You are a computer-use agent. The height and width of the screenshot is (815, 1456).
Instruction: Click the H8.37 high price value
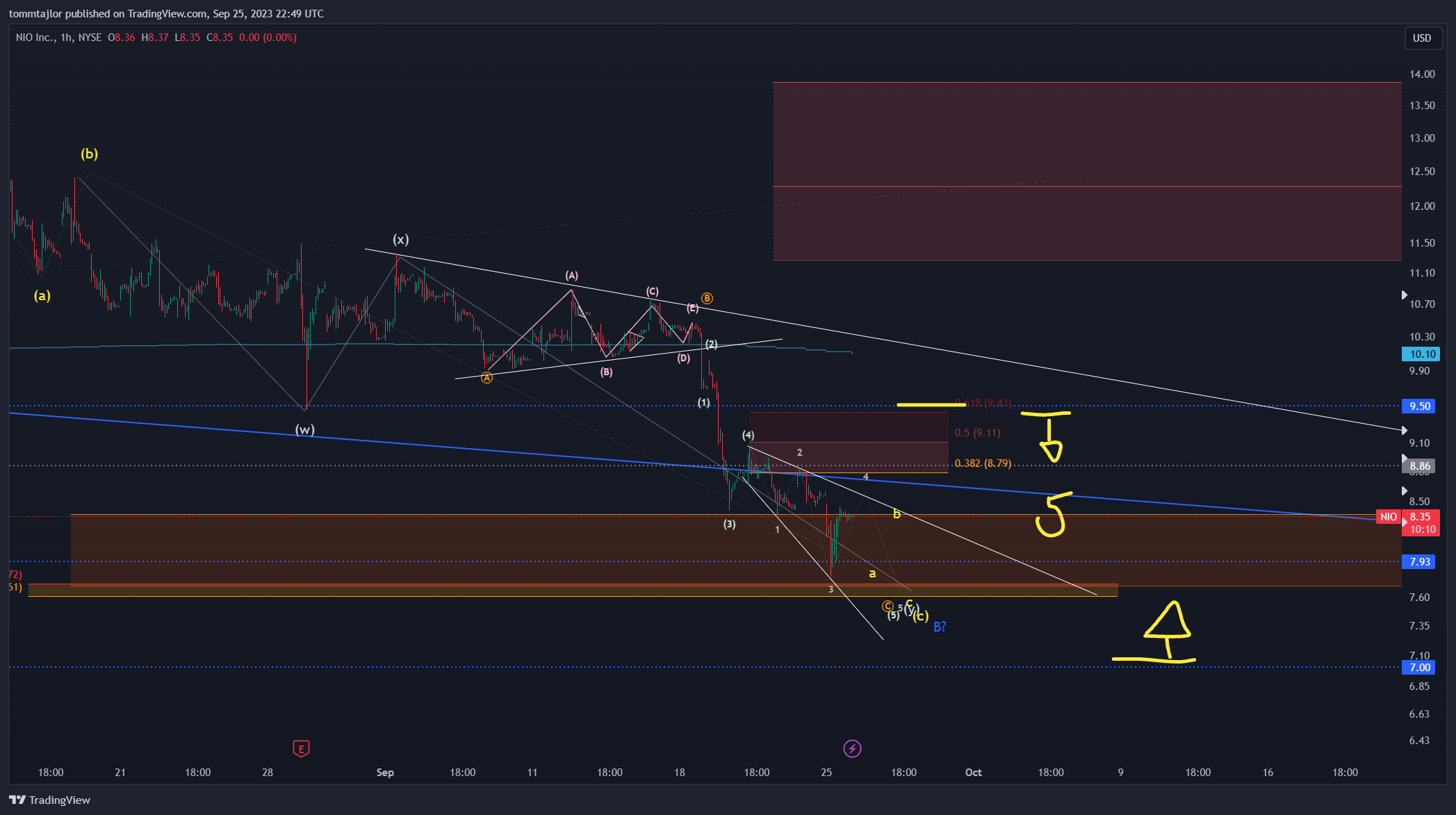(x=155, y=38)
